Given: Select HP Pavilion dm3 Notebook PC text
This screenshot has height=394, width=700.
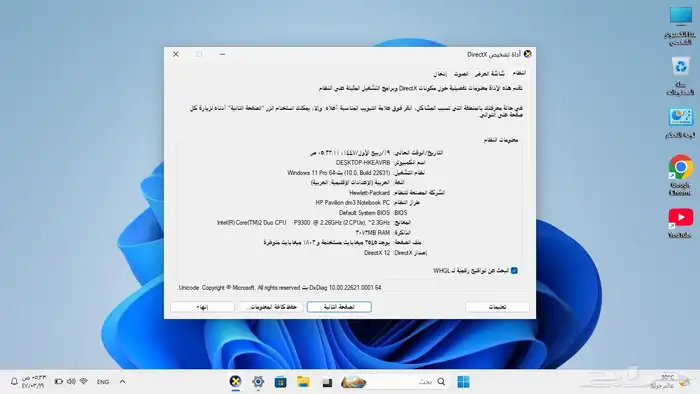Looking at the screenshot, I should [x=353, y=203].
